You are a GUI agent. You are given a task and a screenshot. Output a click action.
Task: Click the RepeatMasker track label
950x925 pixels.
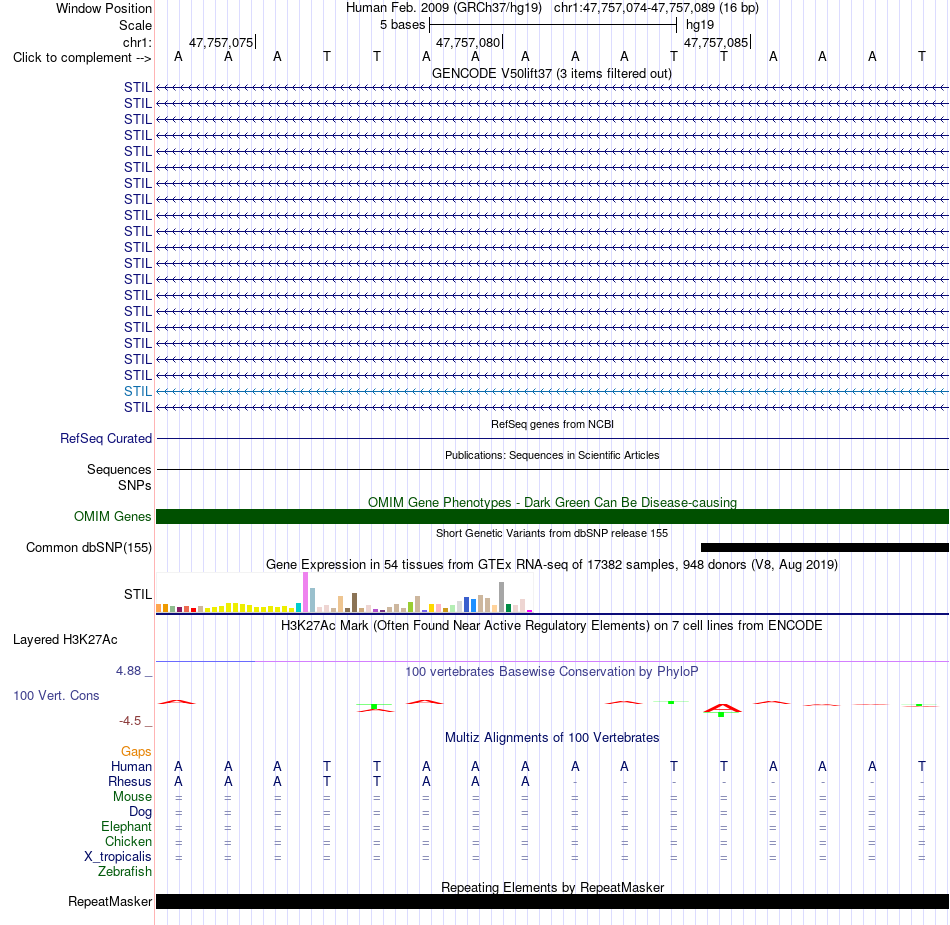(x=110, y=901)
